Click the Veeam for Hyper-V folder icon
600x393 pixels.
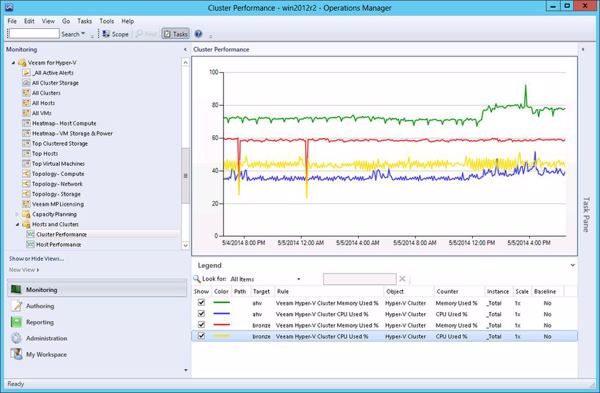(x=22, y=63)
